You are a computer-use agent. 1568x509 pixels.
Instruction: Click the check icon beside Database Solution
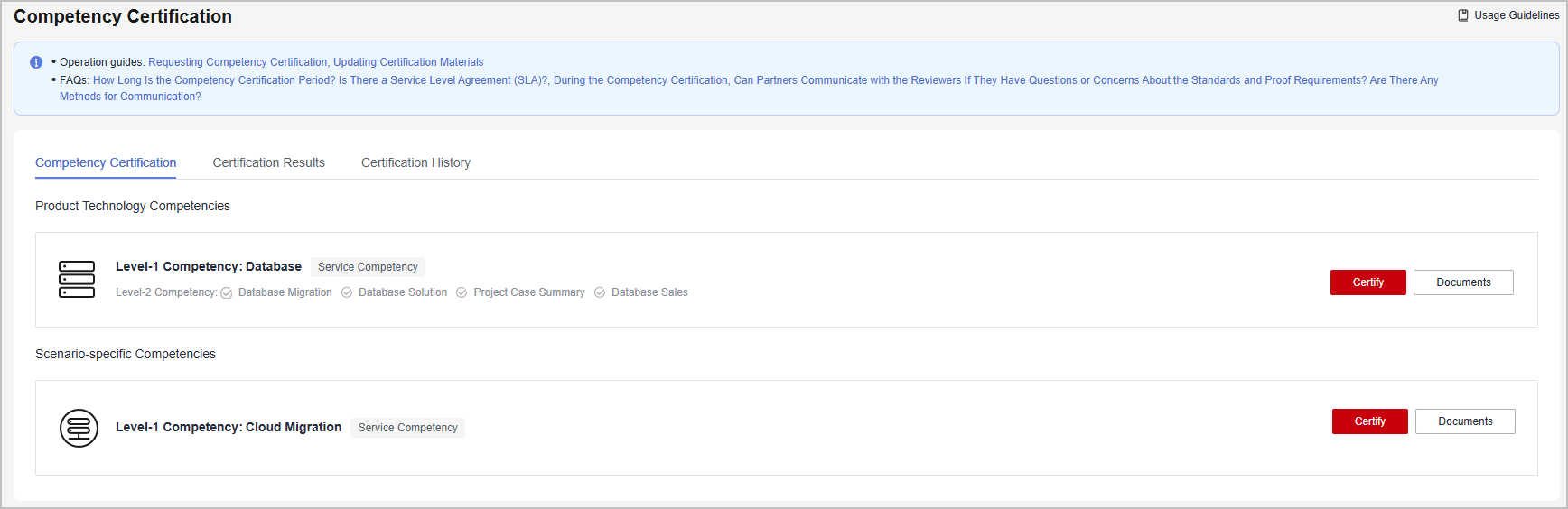coord(347,292)
